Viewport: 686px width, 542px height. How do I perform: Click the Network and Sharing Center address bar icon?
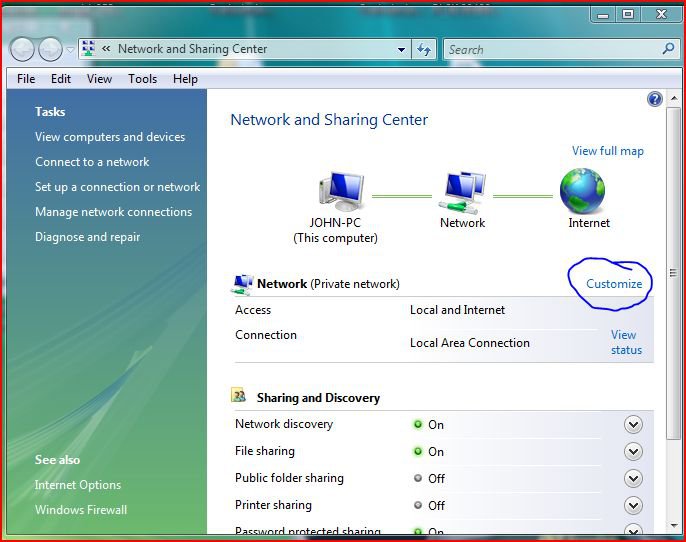click(x=88, y=49)
